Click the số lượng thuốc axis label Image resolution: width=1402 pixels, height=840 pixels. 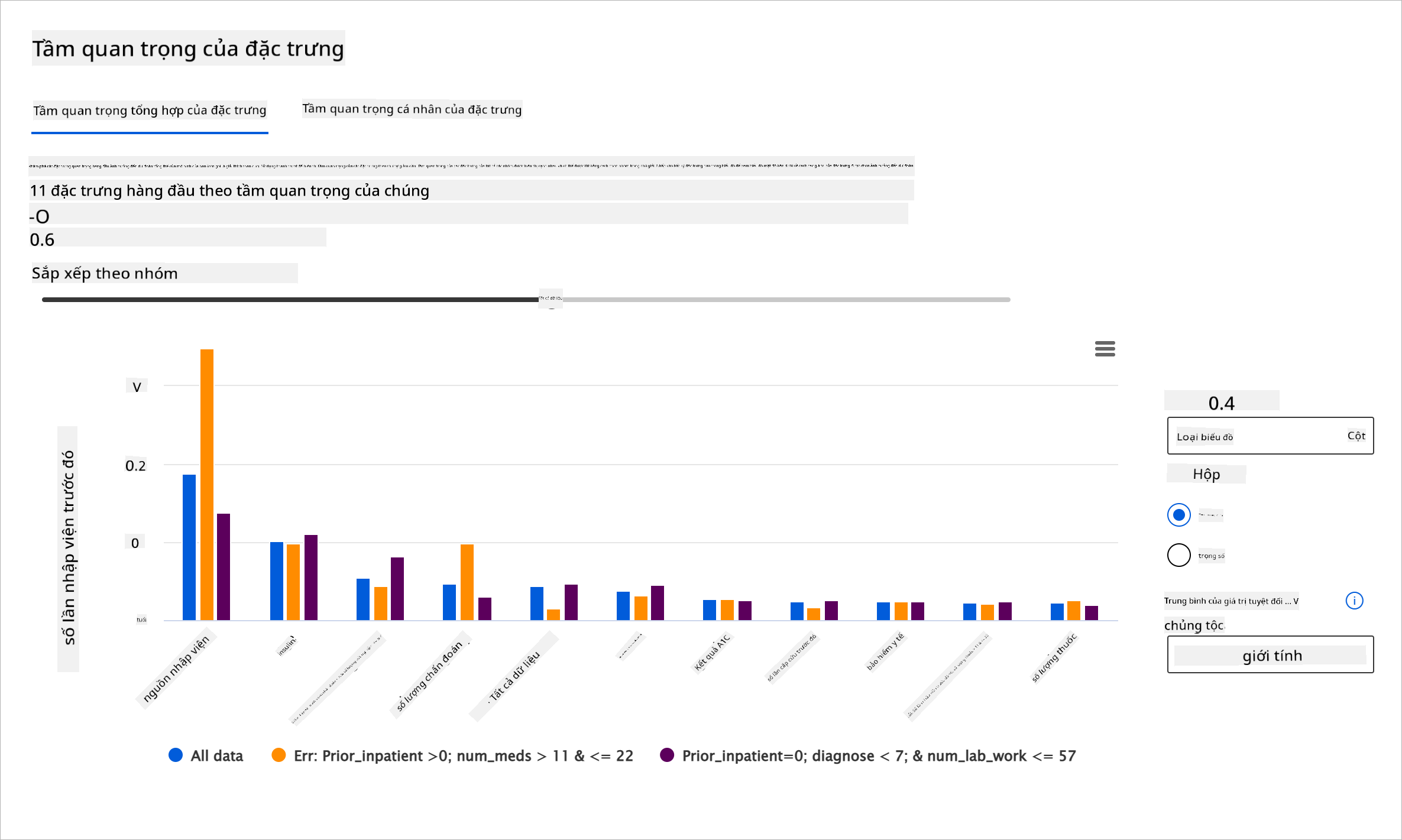coord(1054,657)
